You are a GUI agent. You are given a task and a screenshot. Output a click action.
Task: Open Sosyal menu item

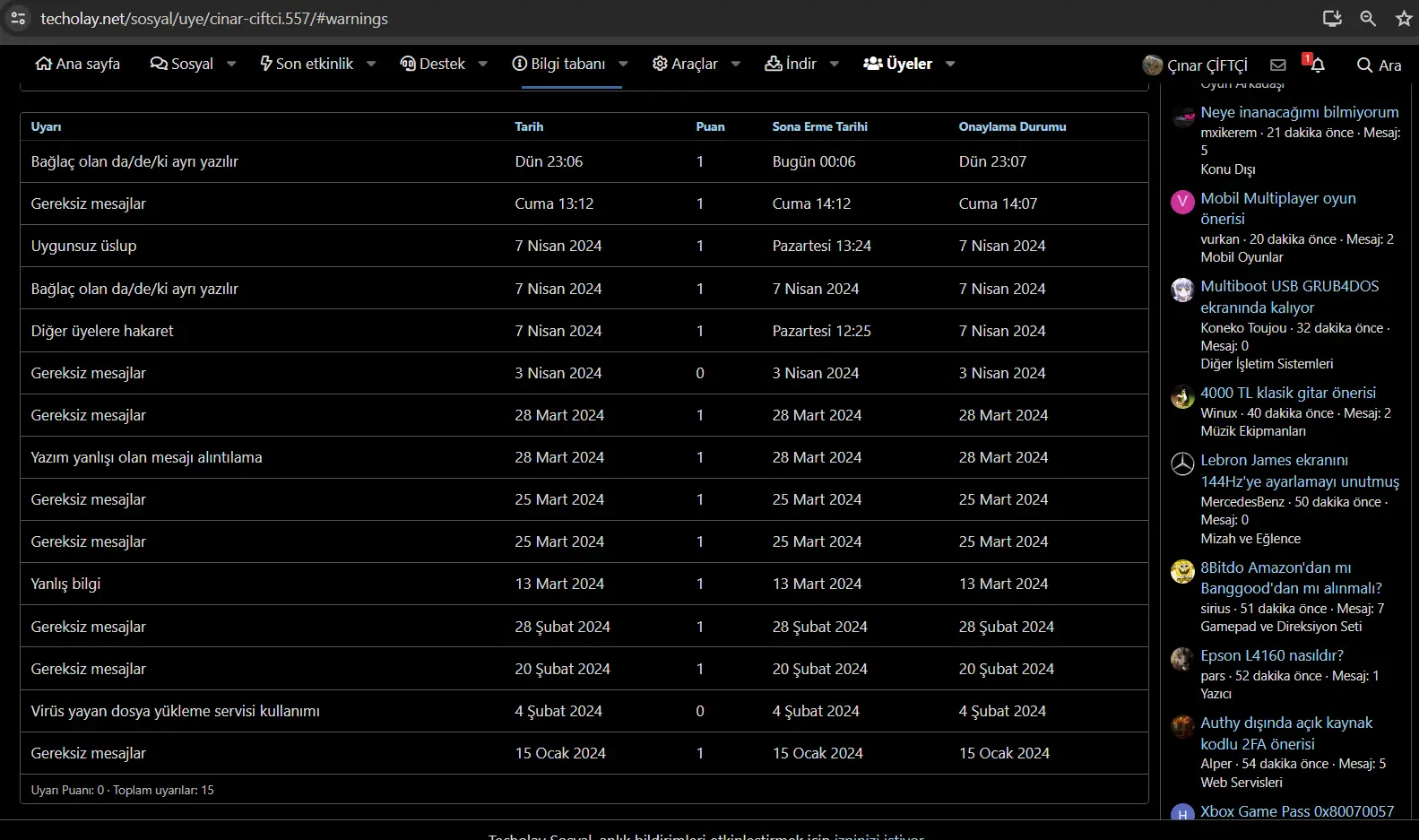[x=182, y=64]
